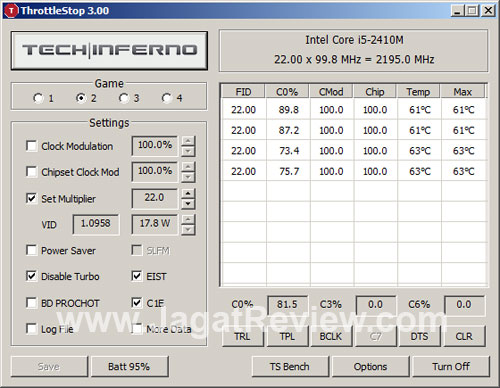Viewport: 500px width, 388px height.
Task: Enable the Chipset Clock Mod checkbox
Action: point(31,172)
